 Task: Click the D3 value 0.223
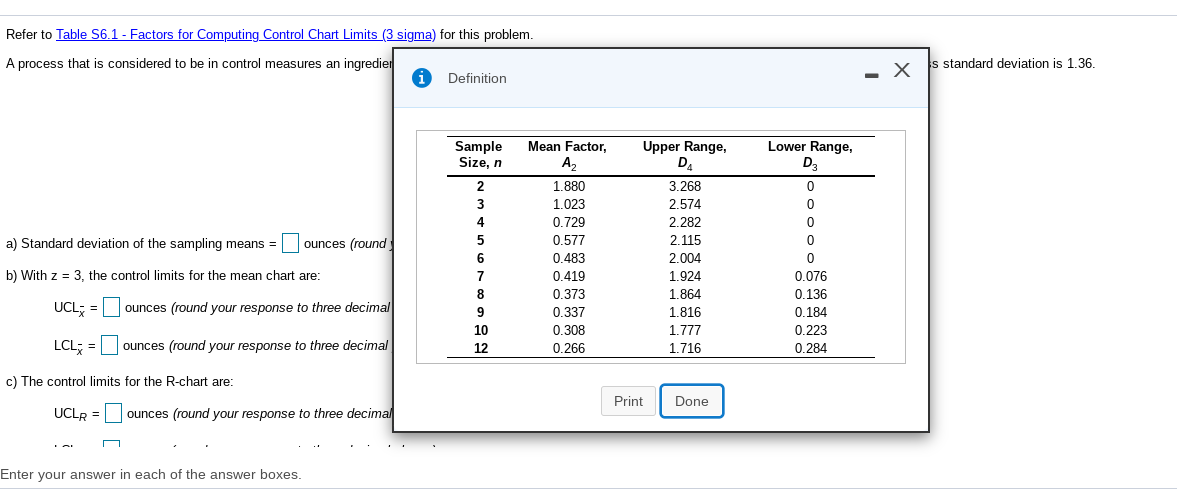(x=811, y=331)
